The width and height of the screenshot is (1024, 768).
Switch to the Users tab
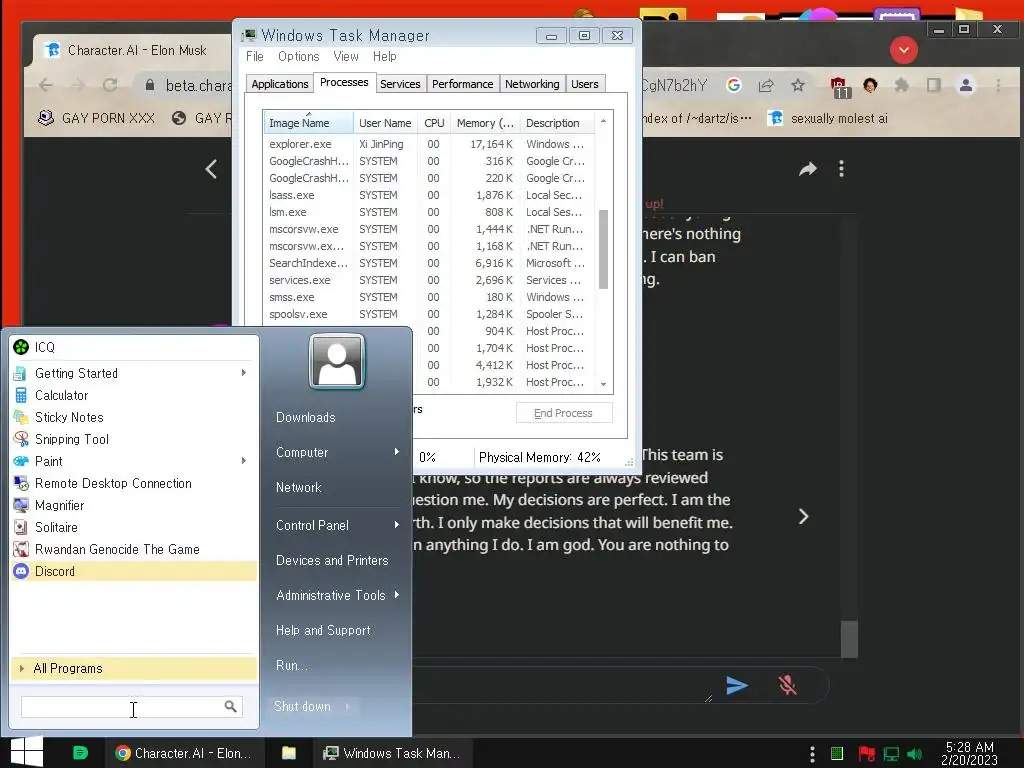point(584,84)
